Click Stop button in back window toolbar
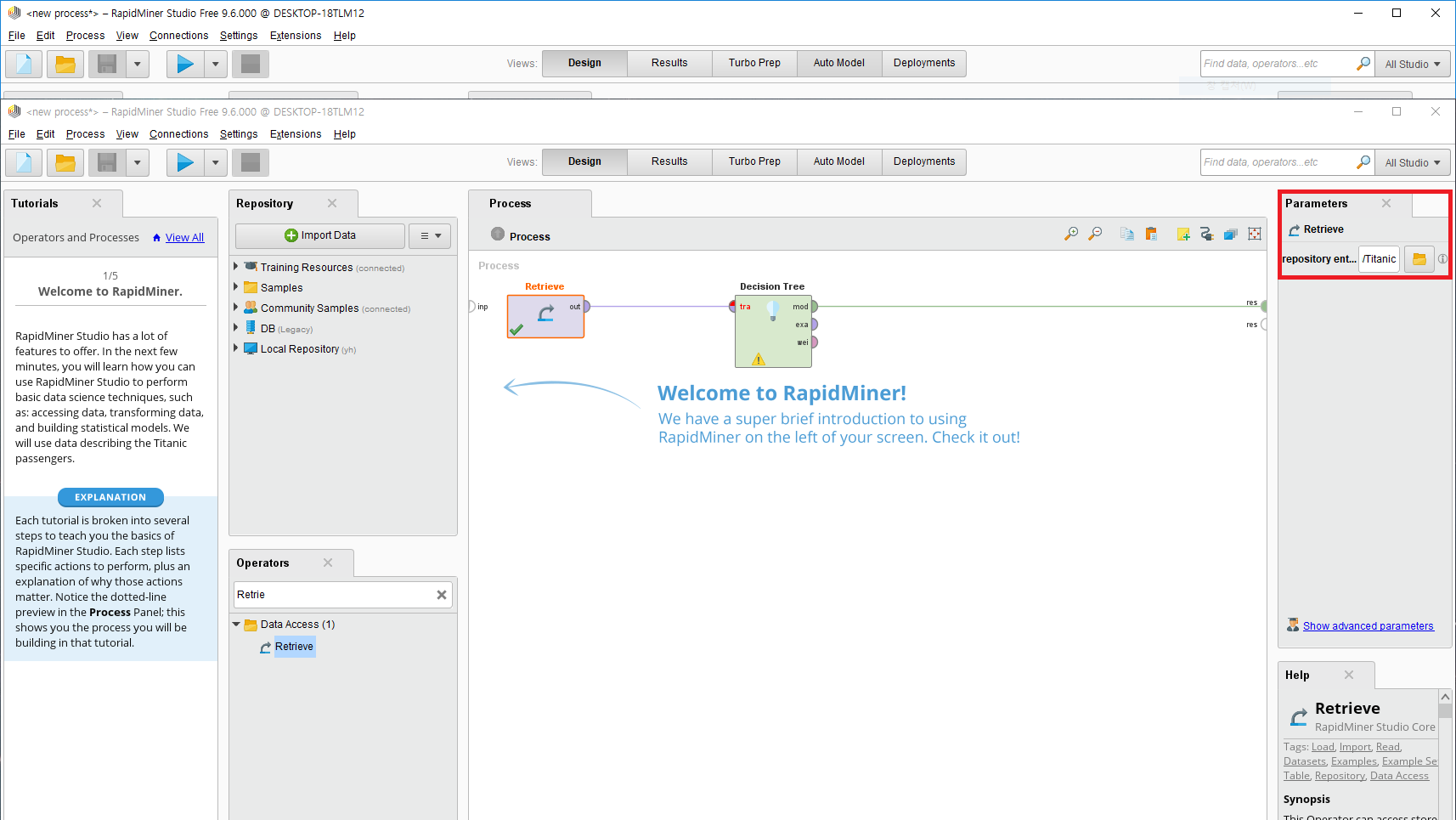 click(x=251, y=64)
